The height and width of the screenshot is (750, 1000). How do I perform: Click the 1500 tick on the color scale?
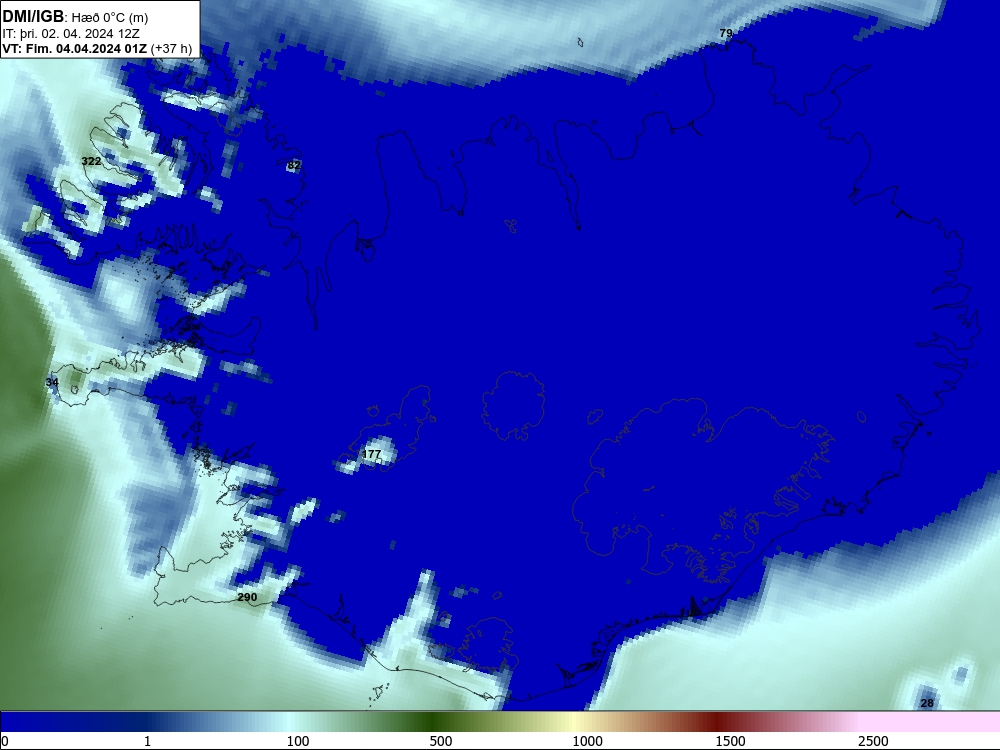click(x=730, y=741)
